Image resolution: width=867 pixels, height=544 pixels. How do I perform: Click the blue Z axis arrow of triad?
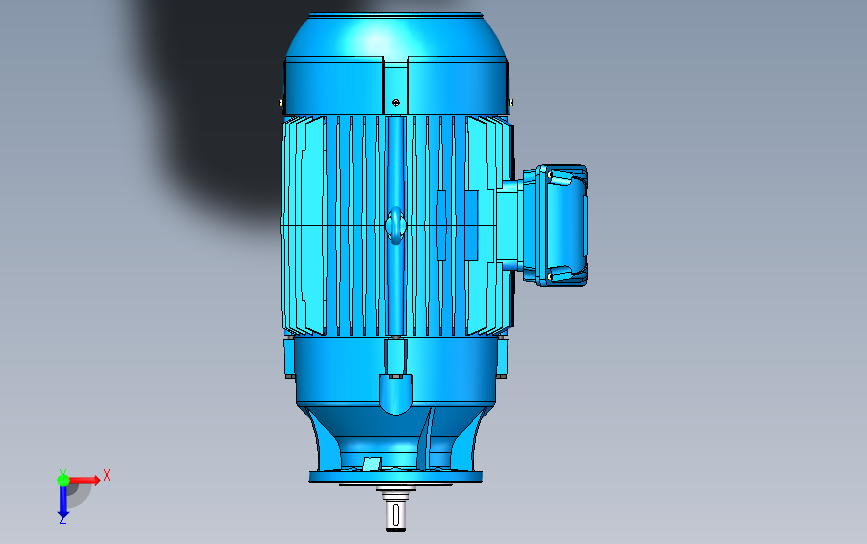63,503
